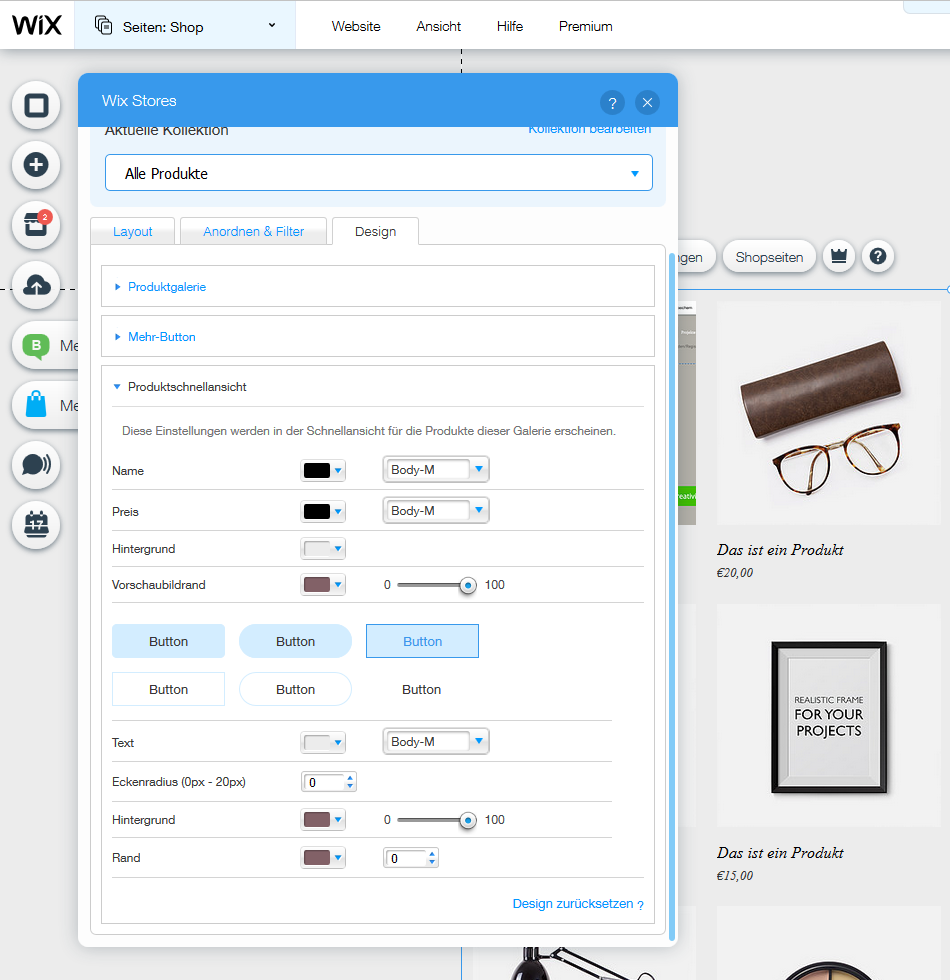Click the Add elements plus icon
The height and width of the screenshot is (980, 950).
coord(36,165)
